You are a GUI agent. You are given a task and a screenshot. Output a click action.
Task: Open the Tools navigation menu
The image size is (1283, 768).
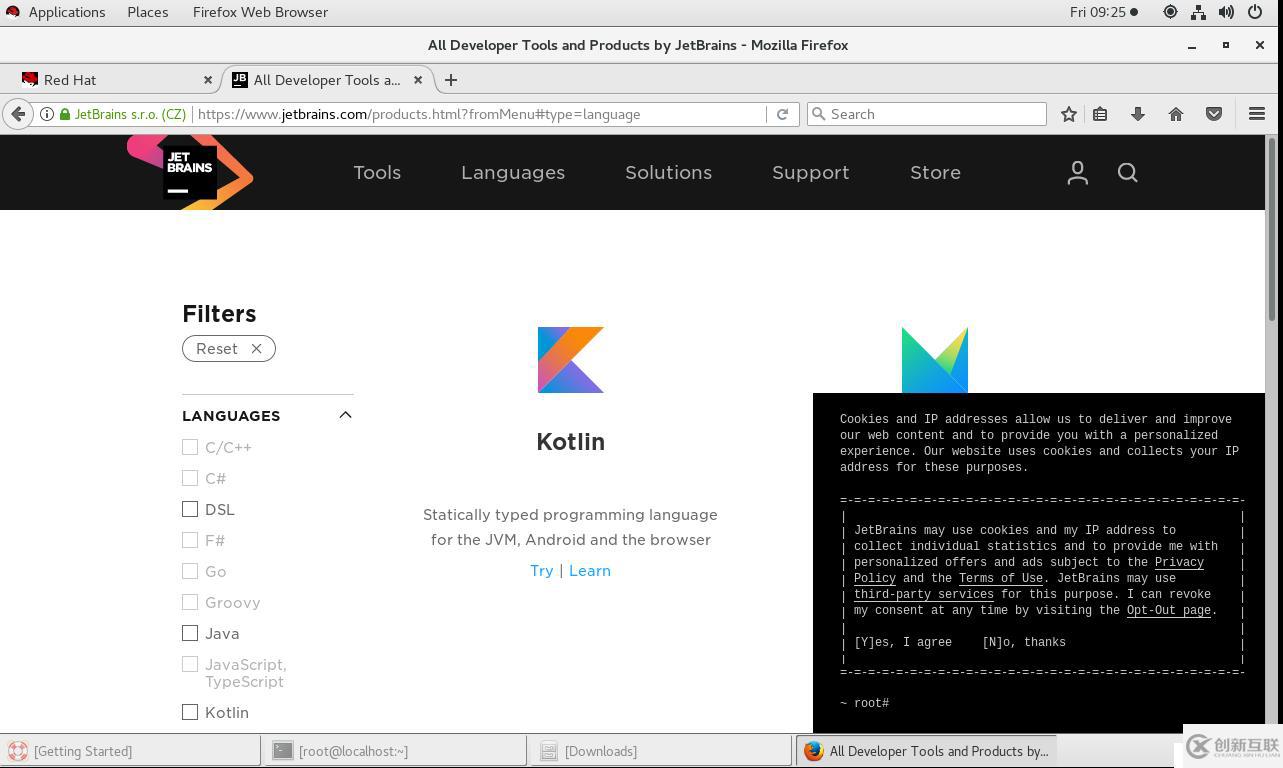(x=377, y=173)
